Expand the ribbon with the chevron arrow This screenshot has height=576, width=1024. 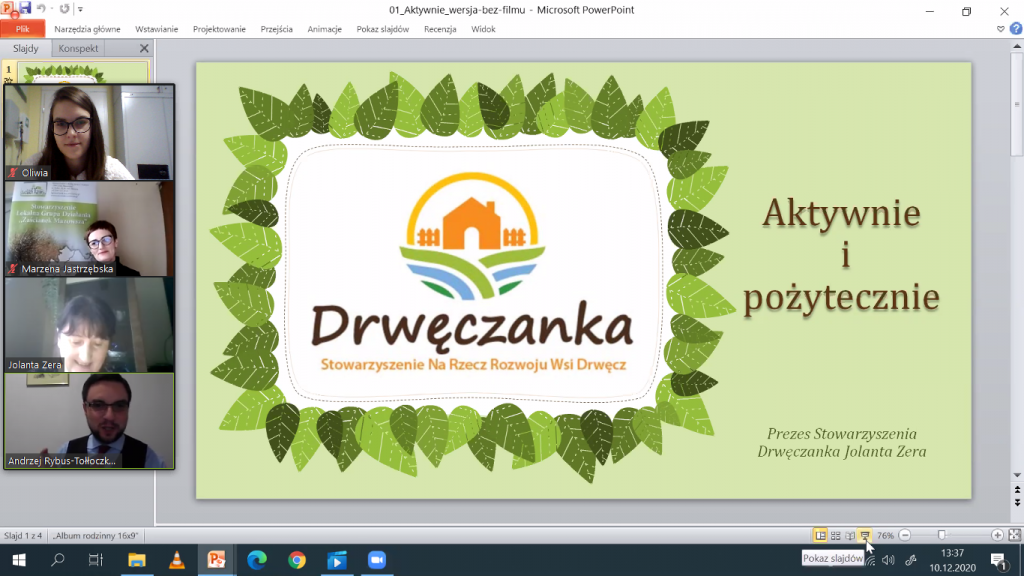click(1000, 29)
